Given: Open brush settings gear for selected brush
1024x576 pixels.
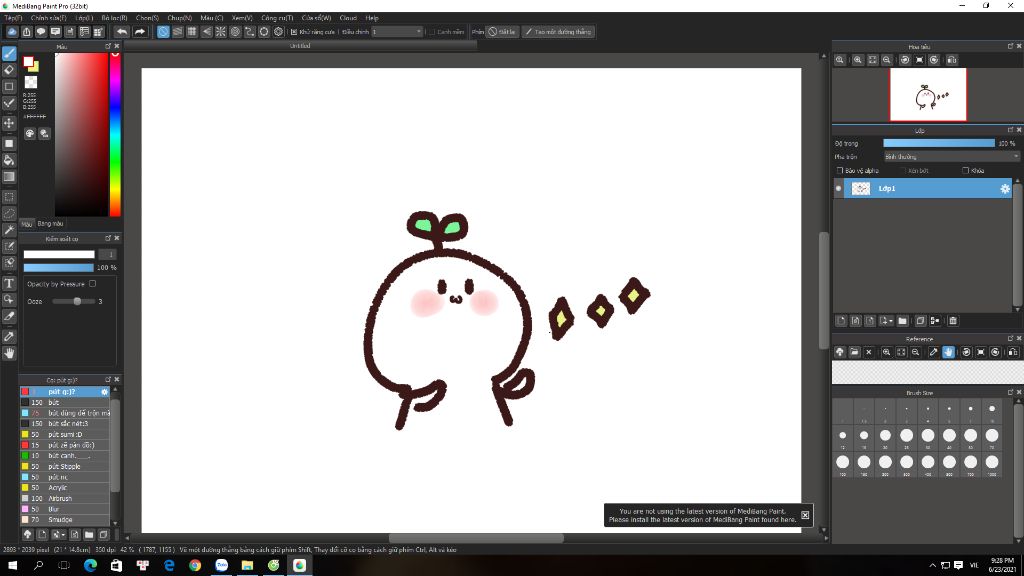Looking at the screenshot, I should click(104, 392).
